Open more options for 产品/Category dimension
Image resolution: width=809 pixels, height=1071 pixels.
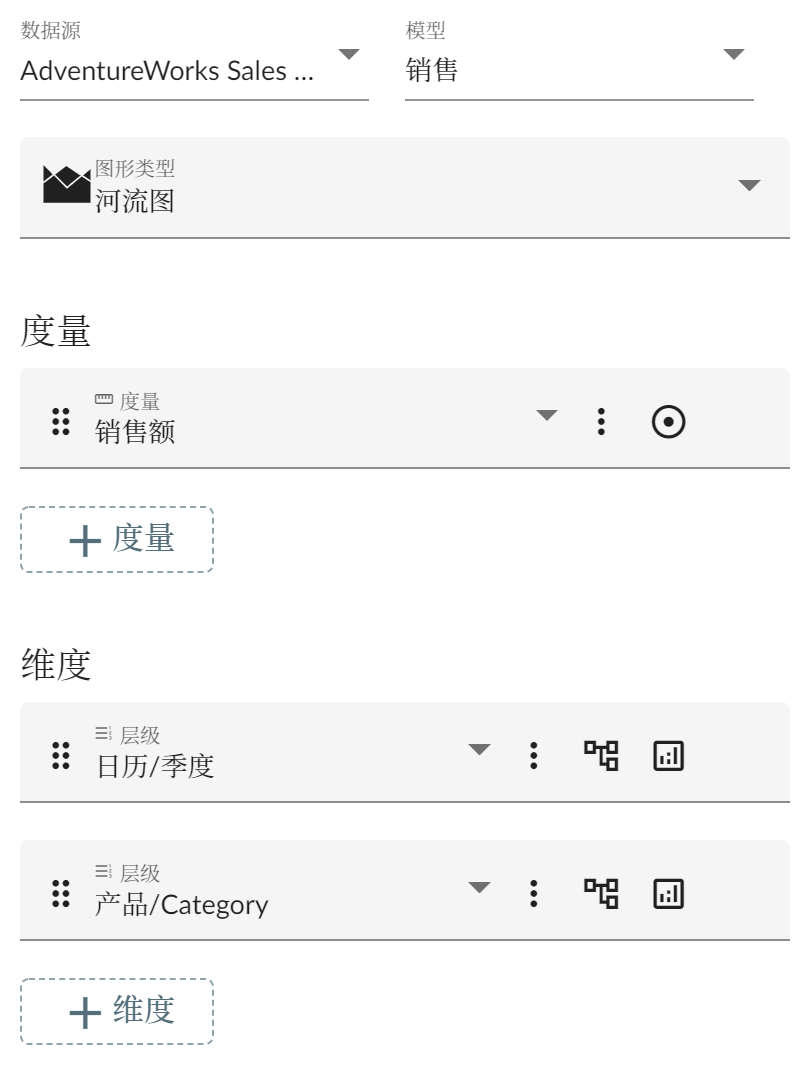coord(534,893)
